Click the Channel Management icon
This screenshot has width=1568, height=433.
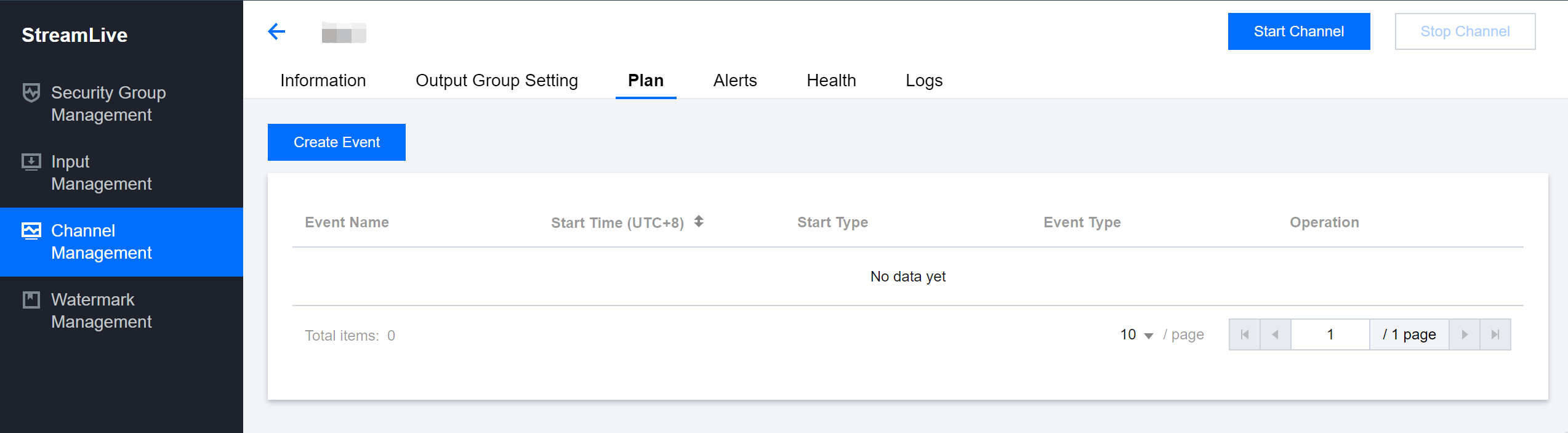coord(31,231)
